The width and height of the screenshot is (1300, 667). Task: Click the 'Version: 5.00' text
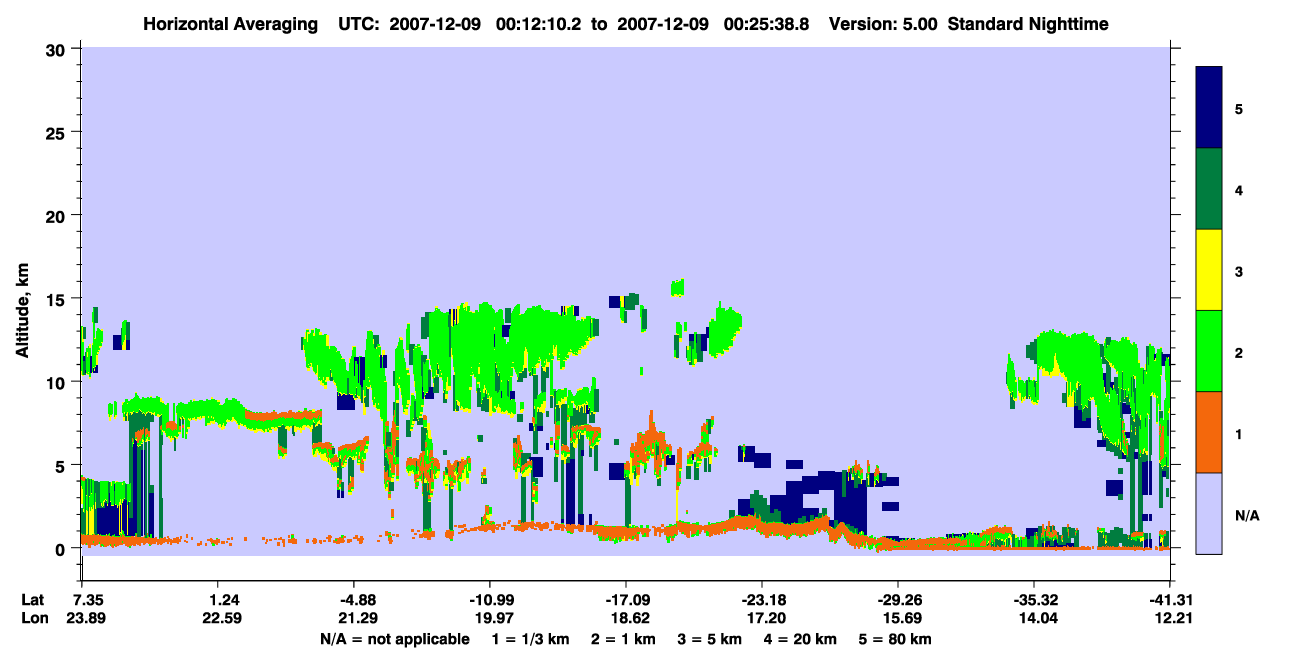tap(881, 23)
